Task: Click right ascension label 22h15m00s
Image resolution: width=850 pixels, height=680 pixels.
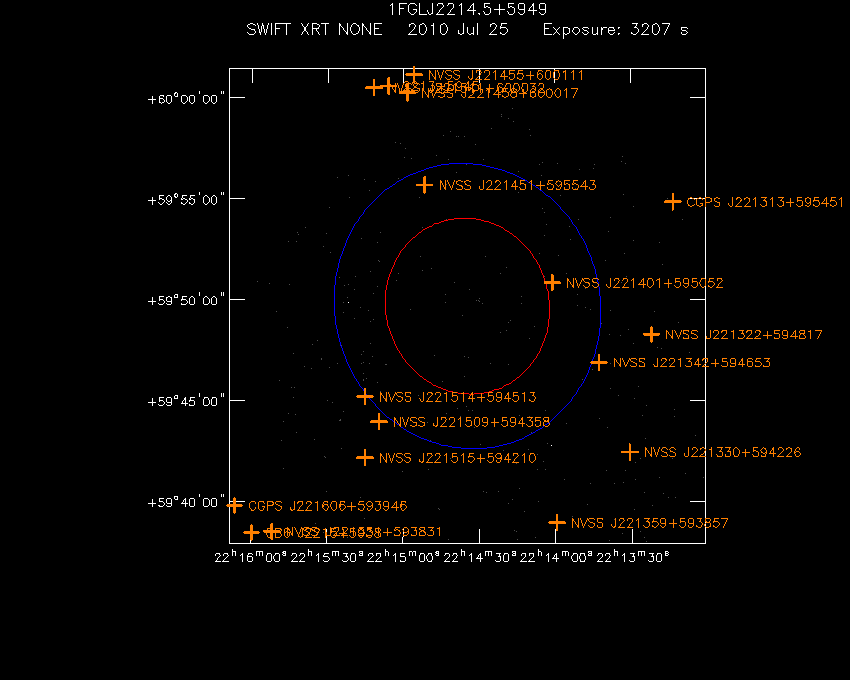Action: coord(403,557)
